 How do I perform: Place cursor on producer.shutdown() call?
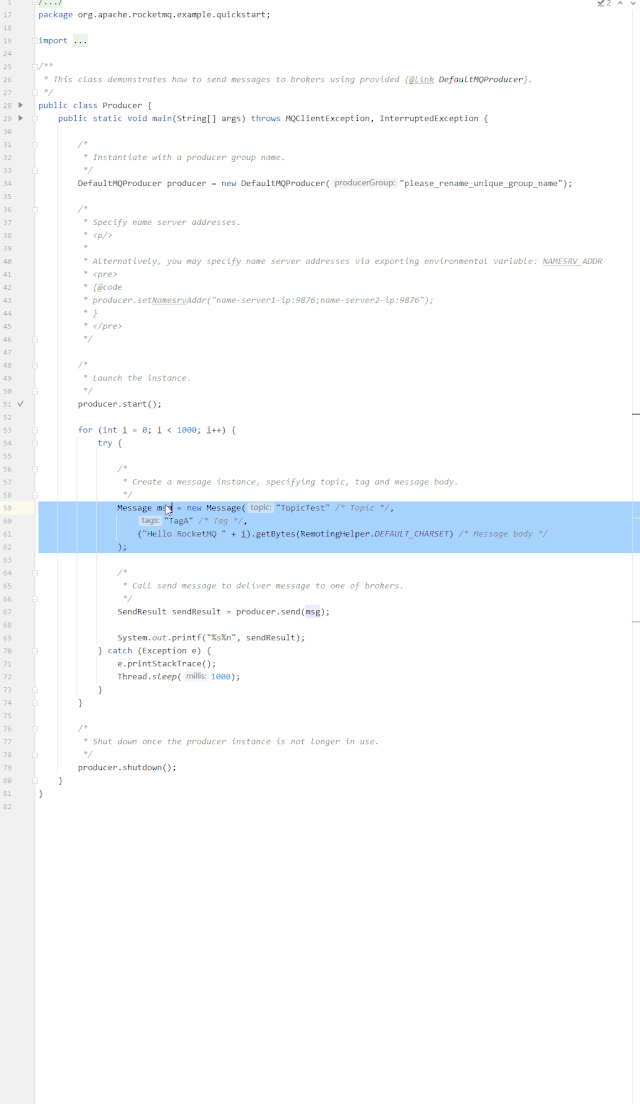126,767
